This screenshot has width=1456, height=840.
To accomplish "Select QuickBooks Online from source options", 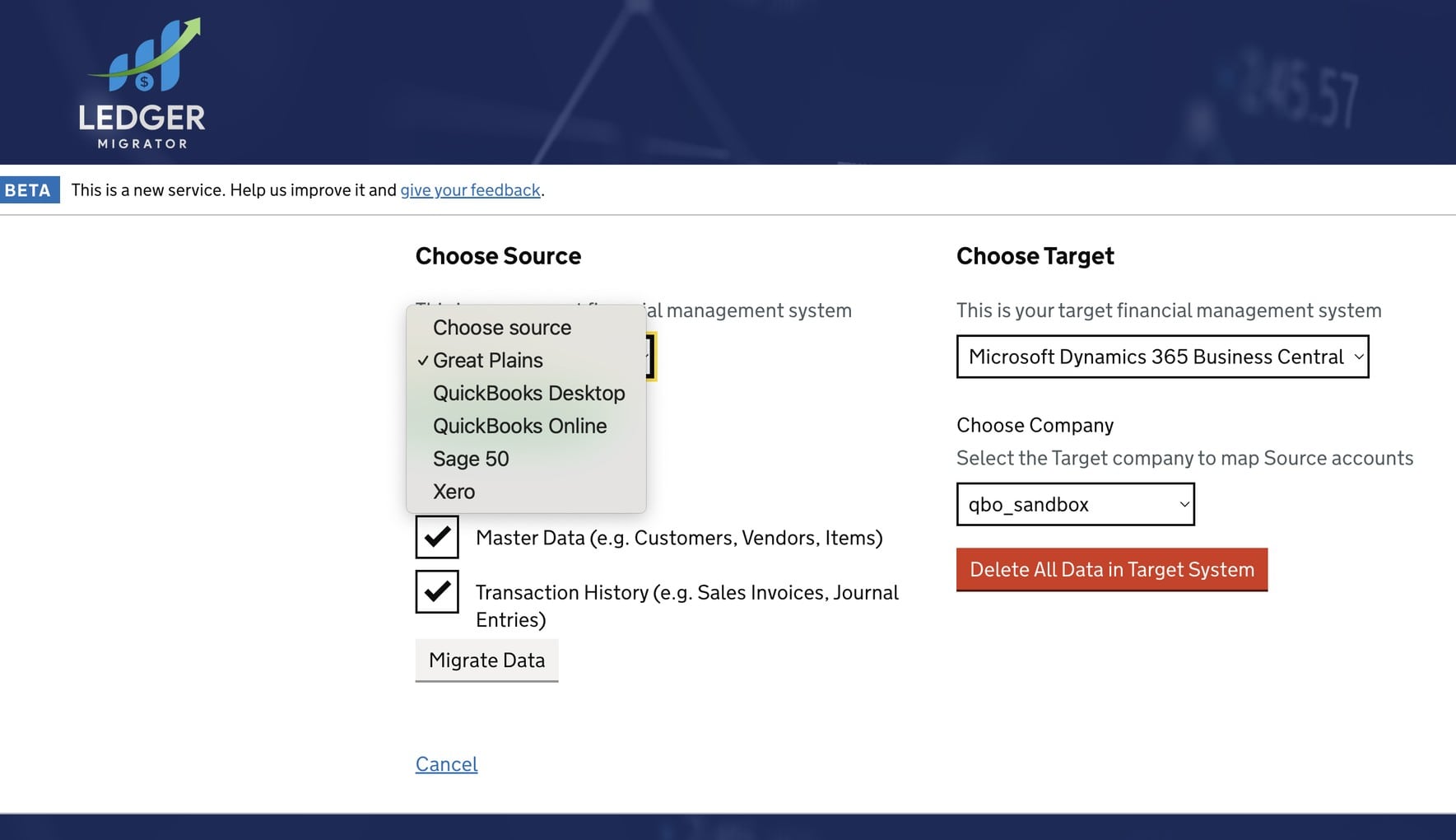I will click(519, 426).
